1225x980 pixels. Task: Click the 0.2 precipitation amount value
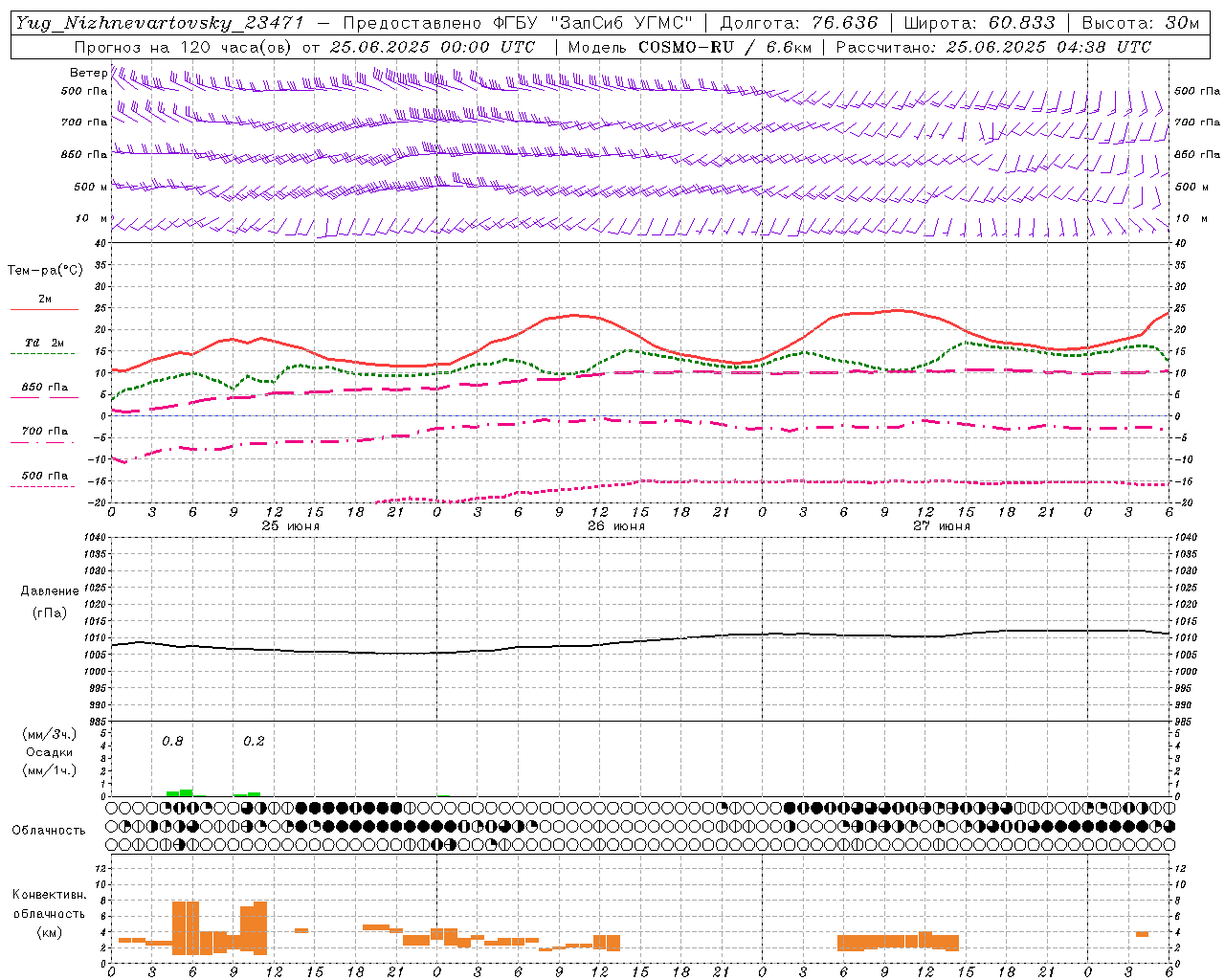254,742
